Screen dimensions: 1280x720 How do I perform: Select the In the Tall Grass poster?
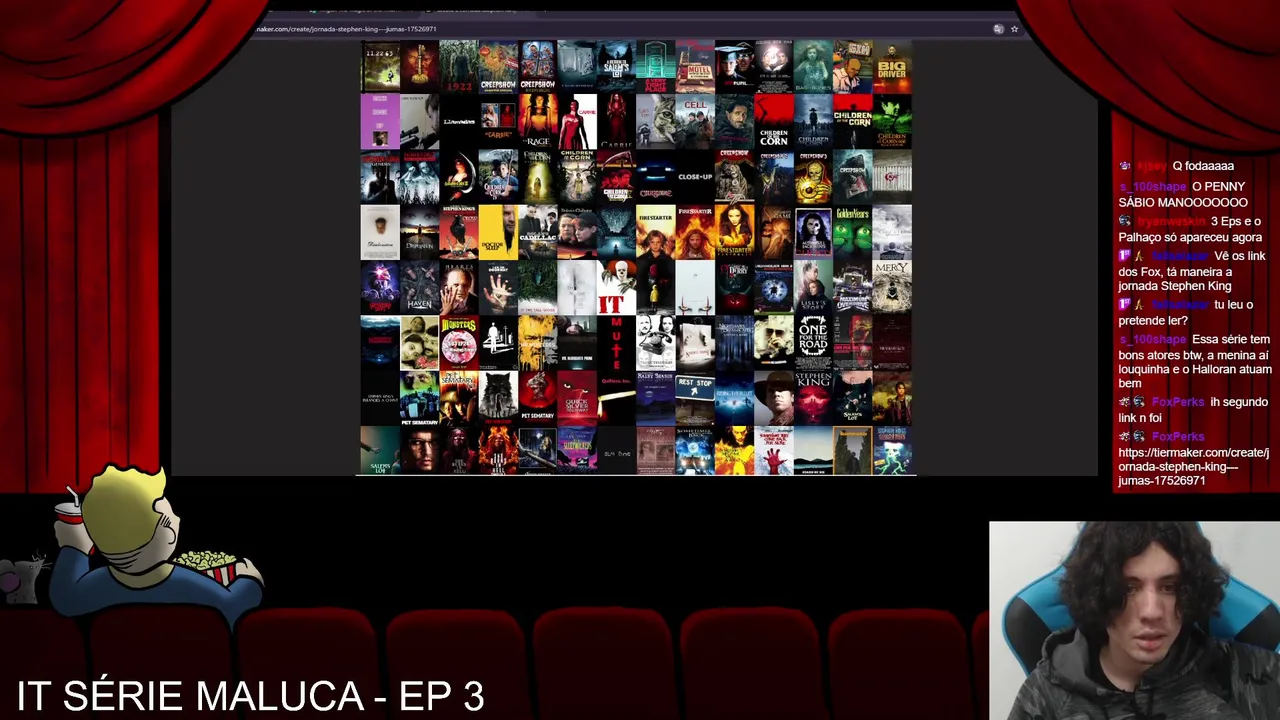pos(537,287)
